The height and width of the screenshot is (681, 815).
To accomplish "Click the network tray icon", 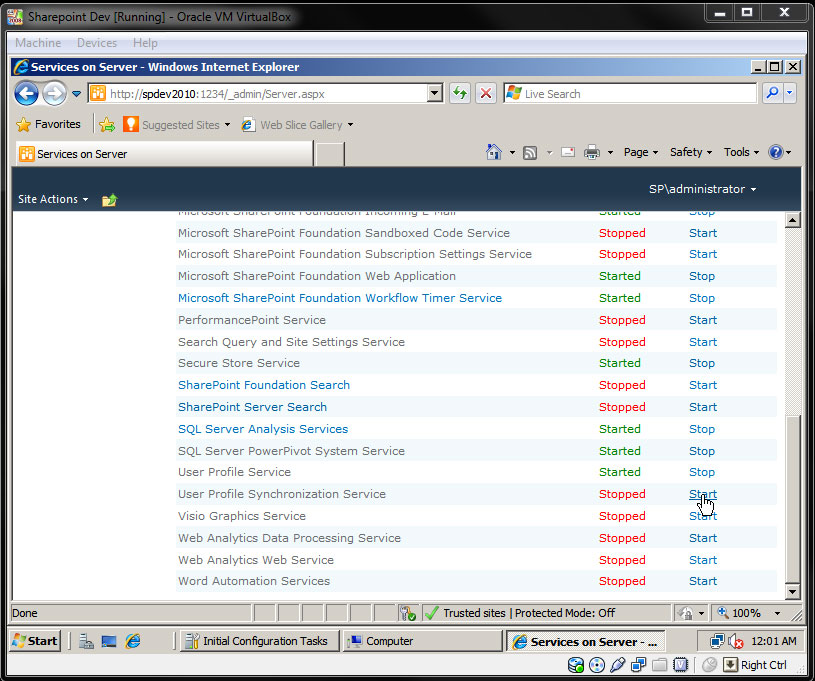I will pyautogui.click(x=717, y=641).
